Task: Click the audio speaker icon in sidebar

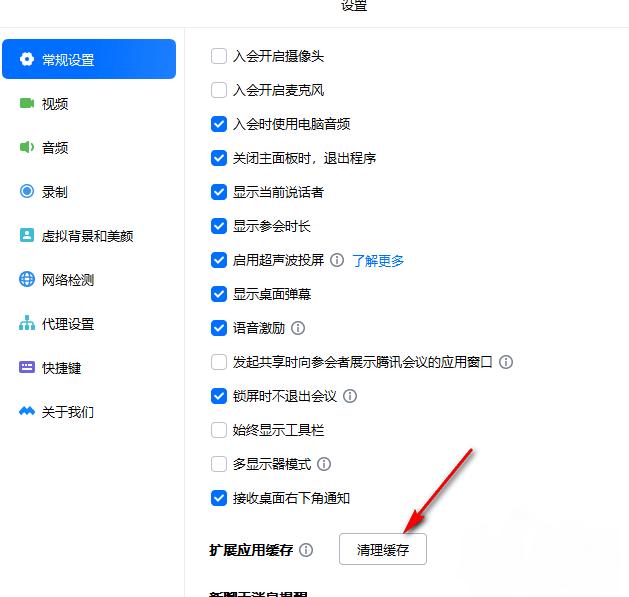Action: pos(27,148)
